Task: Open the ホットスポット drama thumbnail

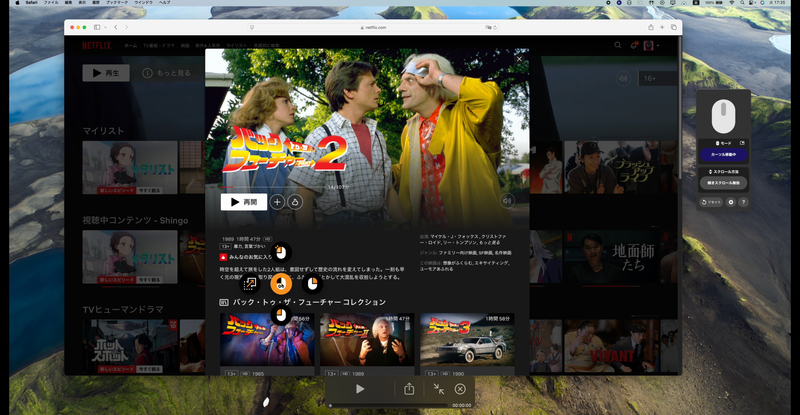Action: (x=130, y=346)
